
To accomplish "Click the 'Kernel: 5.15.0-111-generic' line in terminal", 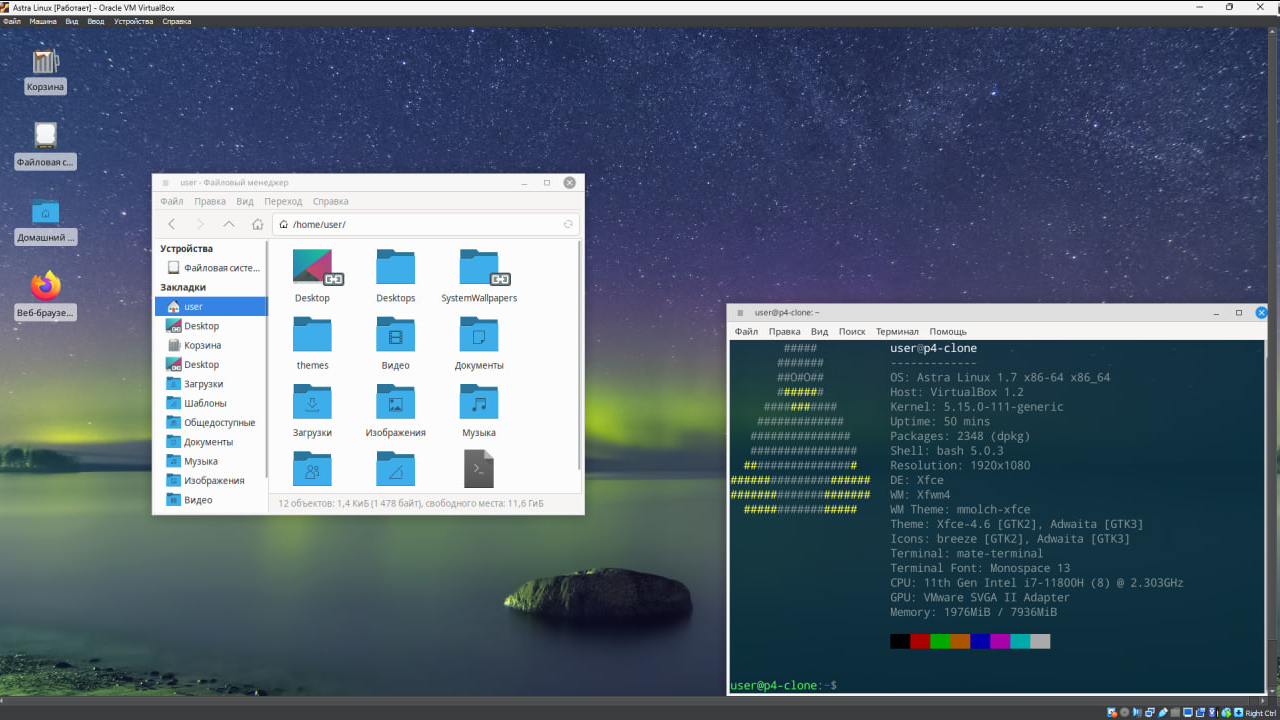I will click(x=977, y=407).
